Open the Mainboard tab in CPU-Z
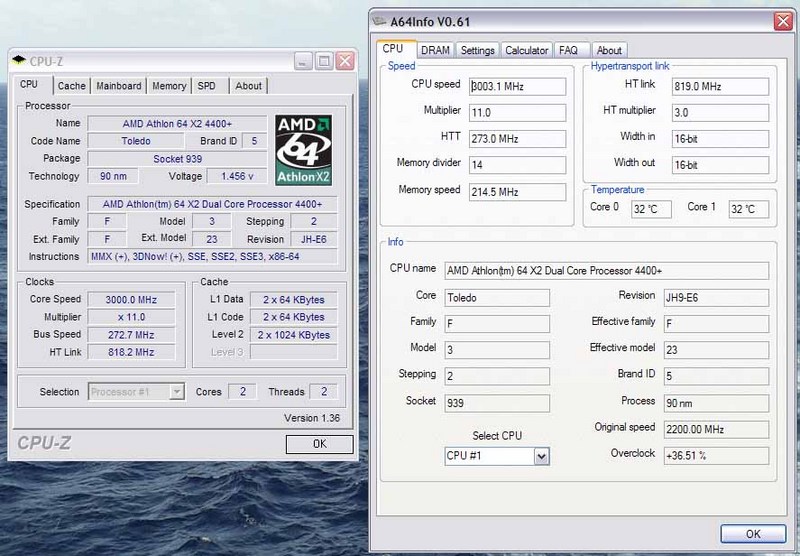This screenshot has height=556, width=800. (119, 86)
